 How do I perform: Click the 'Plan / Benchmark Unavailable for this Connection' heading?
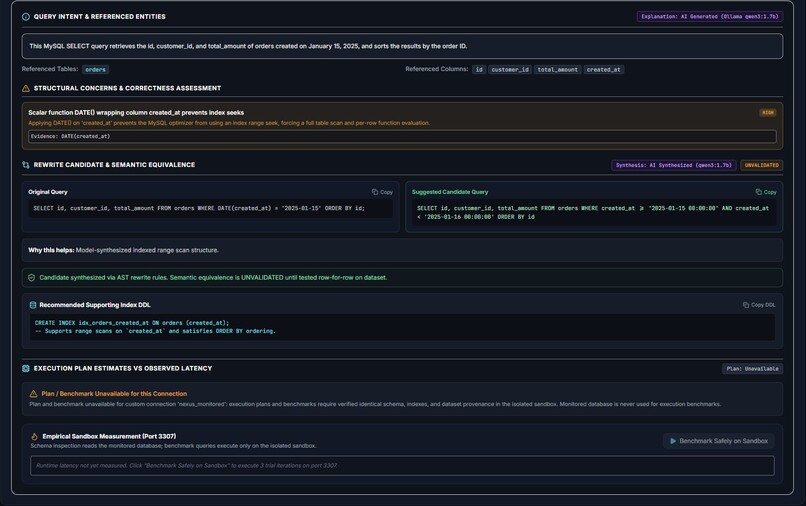114,394
